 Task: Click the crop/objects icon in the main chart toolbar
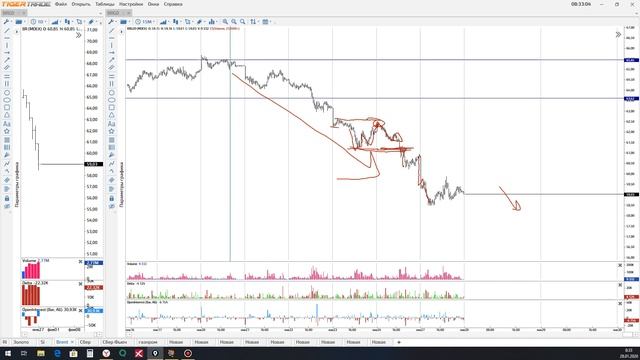(x=188, y=22)
